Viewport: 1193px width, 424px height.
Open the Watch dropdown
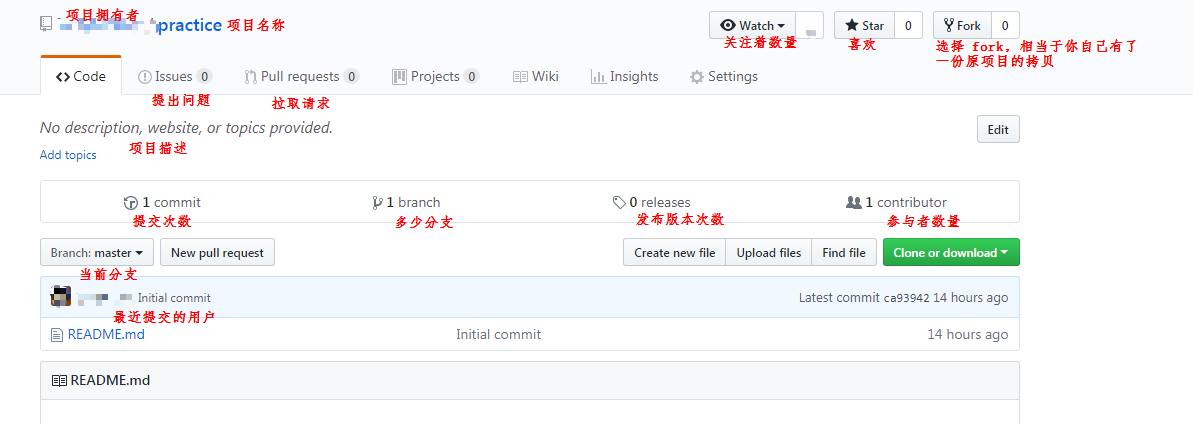(752, 25)
